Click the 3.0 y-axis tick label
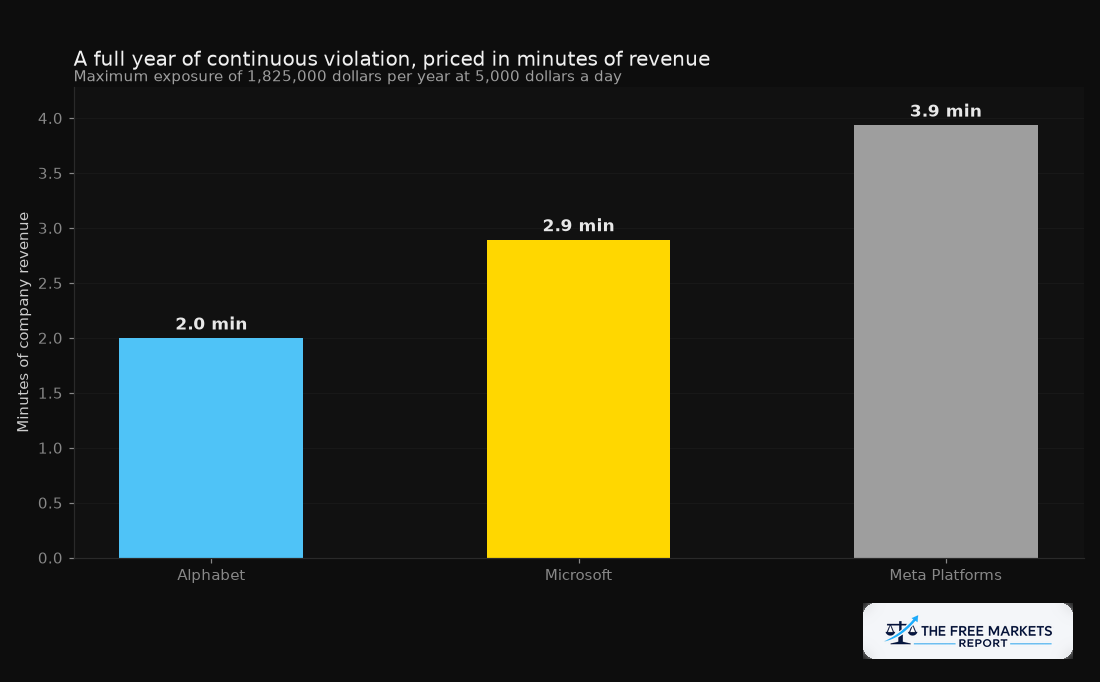The height and width of the screenshot is (682, 1100). point(50,229)
